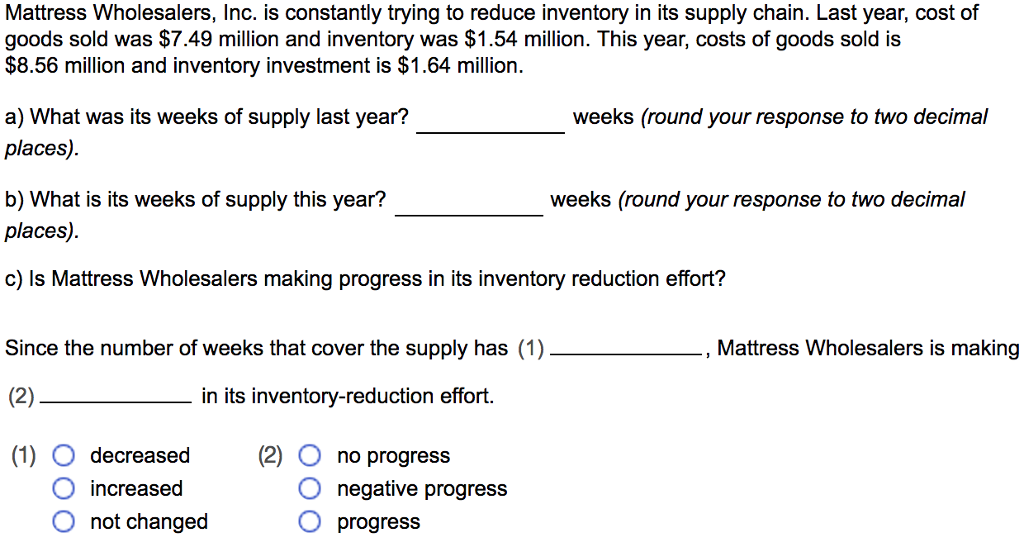
Task: Select the "increased" radio button
Action: tap(63, 488)
